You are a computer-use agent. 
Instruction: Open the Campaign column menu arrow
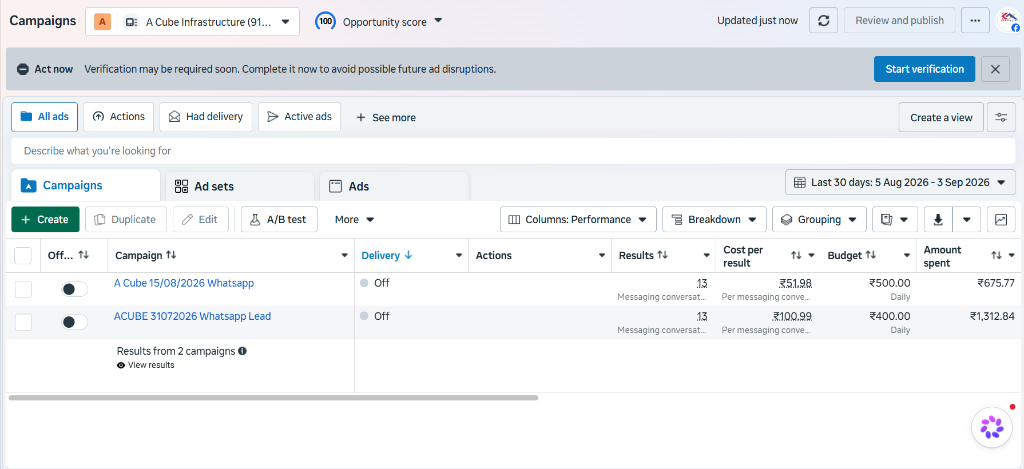344,255
